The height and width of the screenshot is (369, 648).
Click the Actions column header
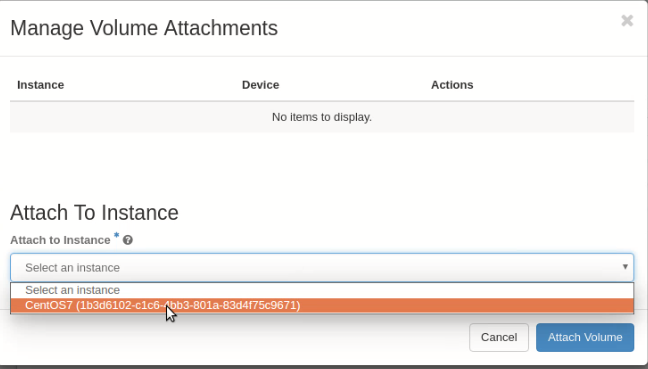452,85
